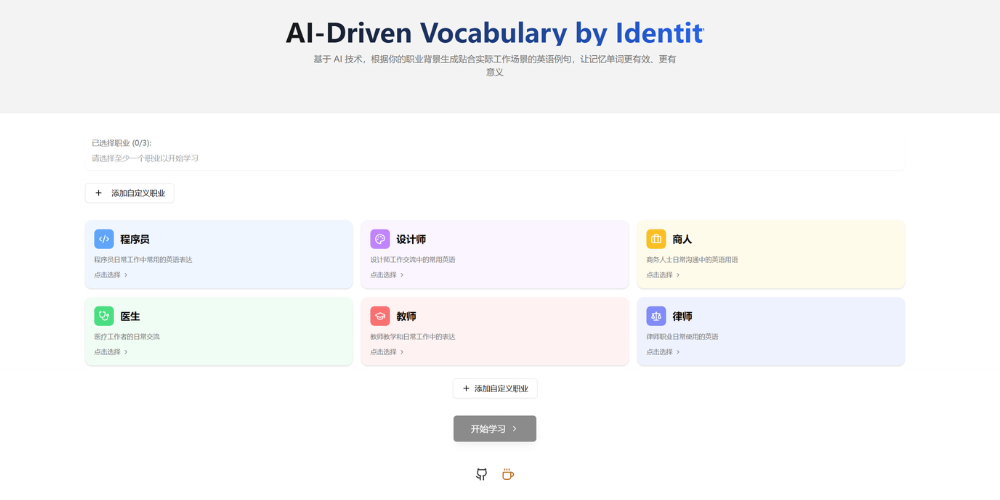Click 点击选择 in the 医生 card
This screenshot has height=500, width=1000.
[111, 351]
